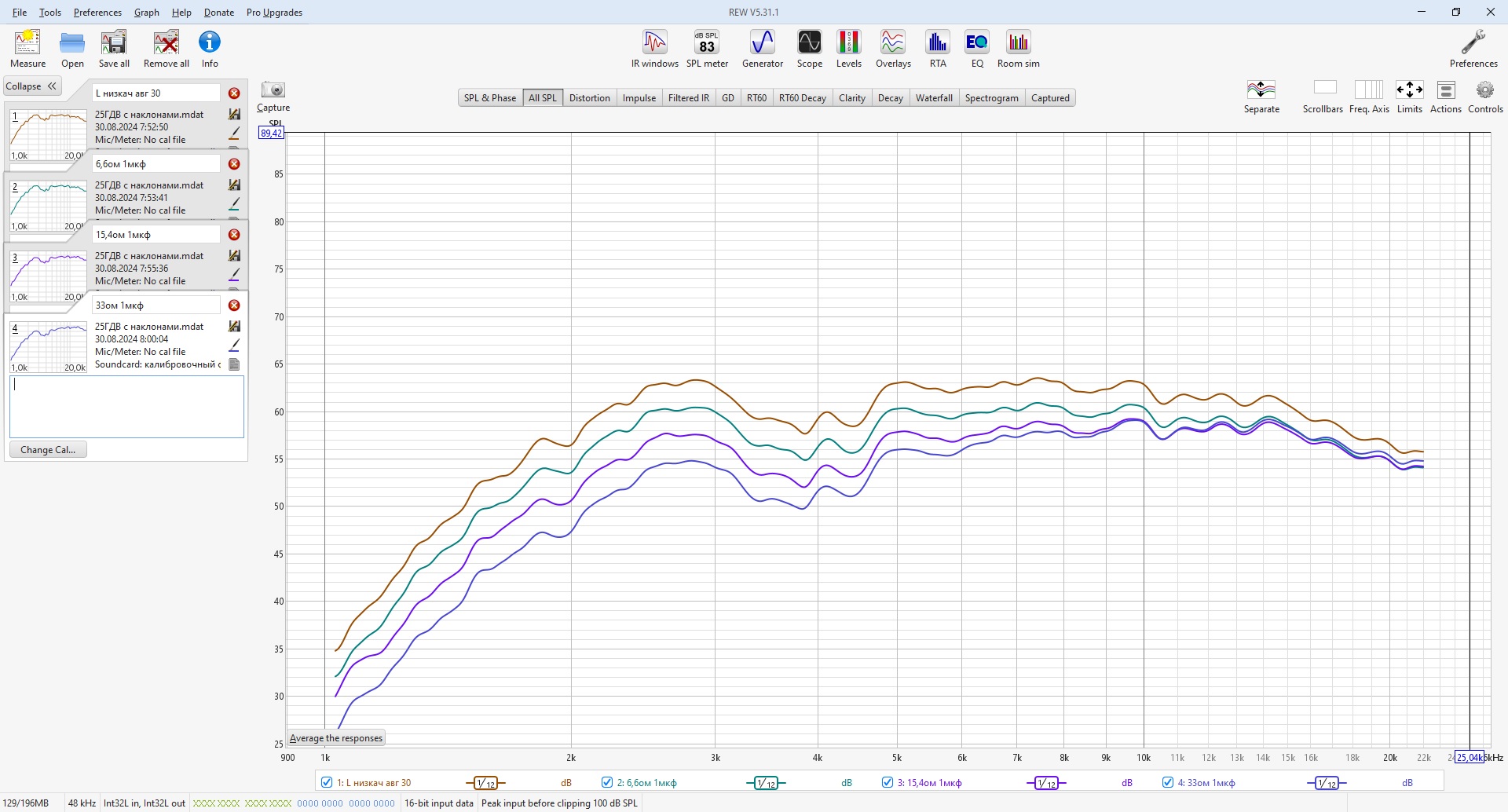Viewport: 1508px width, 812px height.
Task: Open Preferences with the wrench icon
Action: click(1473, 49)
